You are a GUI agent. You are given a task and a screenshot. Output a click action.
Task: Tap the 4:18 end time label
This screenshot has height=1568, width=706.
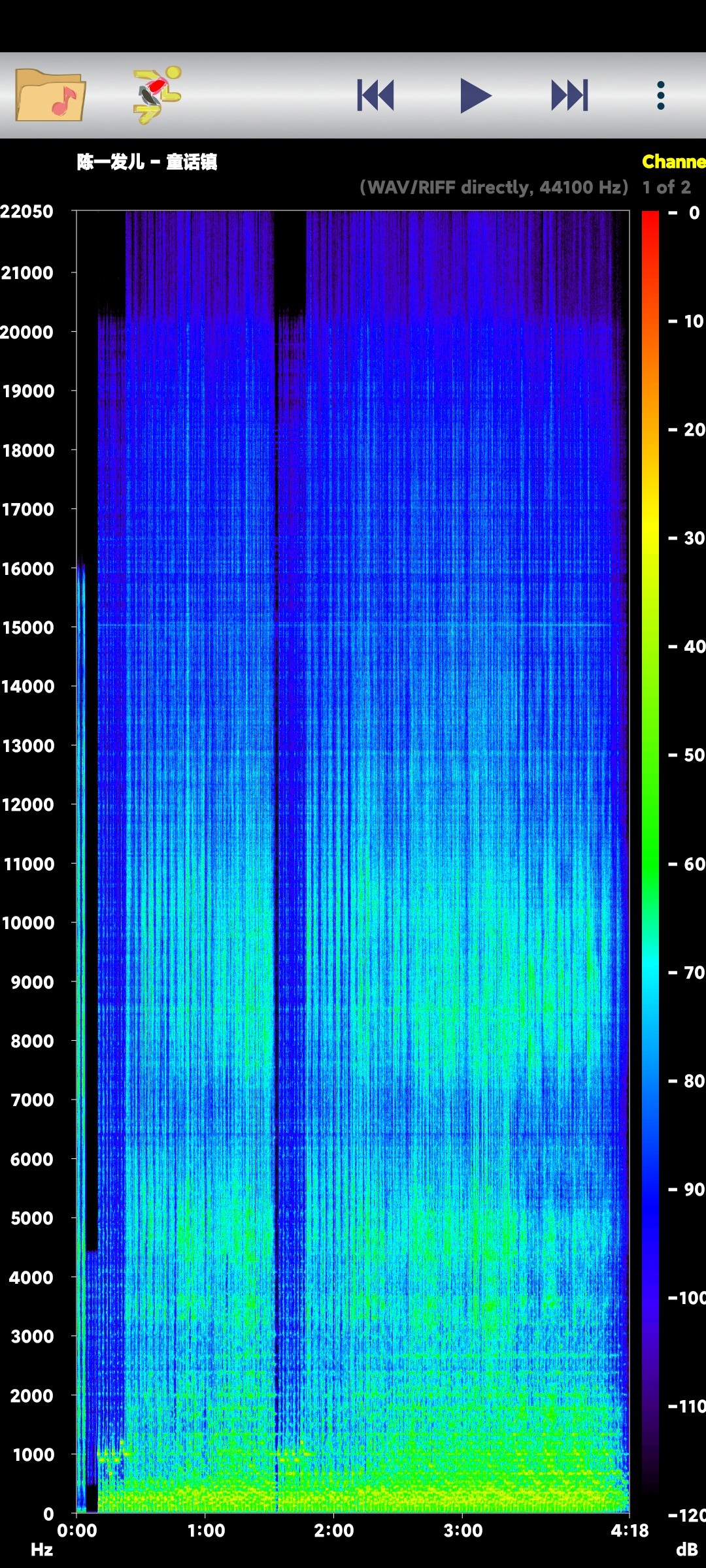pyautogui.click(x=629, y=1531)
